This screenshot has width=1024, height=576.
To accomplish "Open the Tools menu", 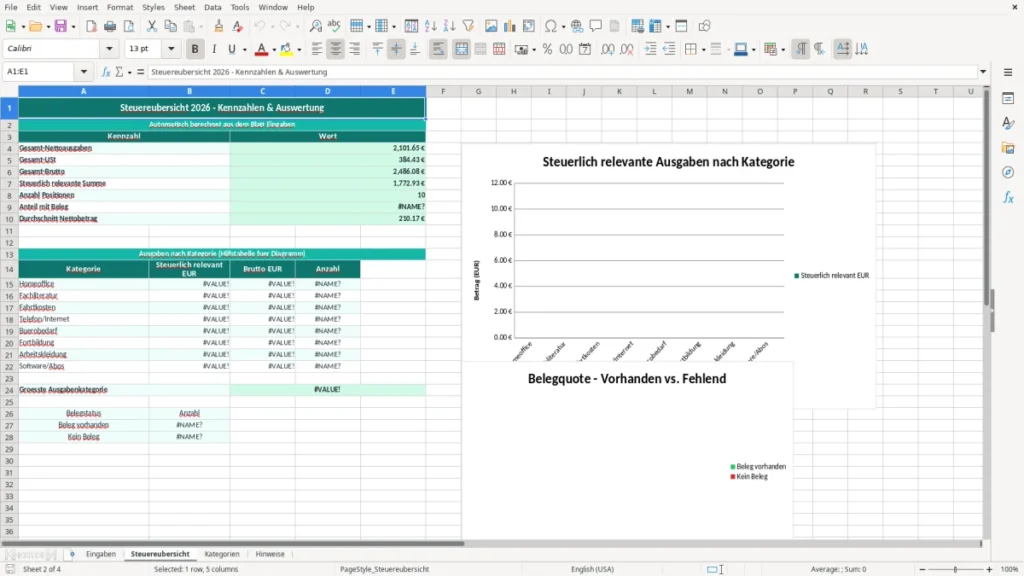I will tap(240, 7).
